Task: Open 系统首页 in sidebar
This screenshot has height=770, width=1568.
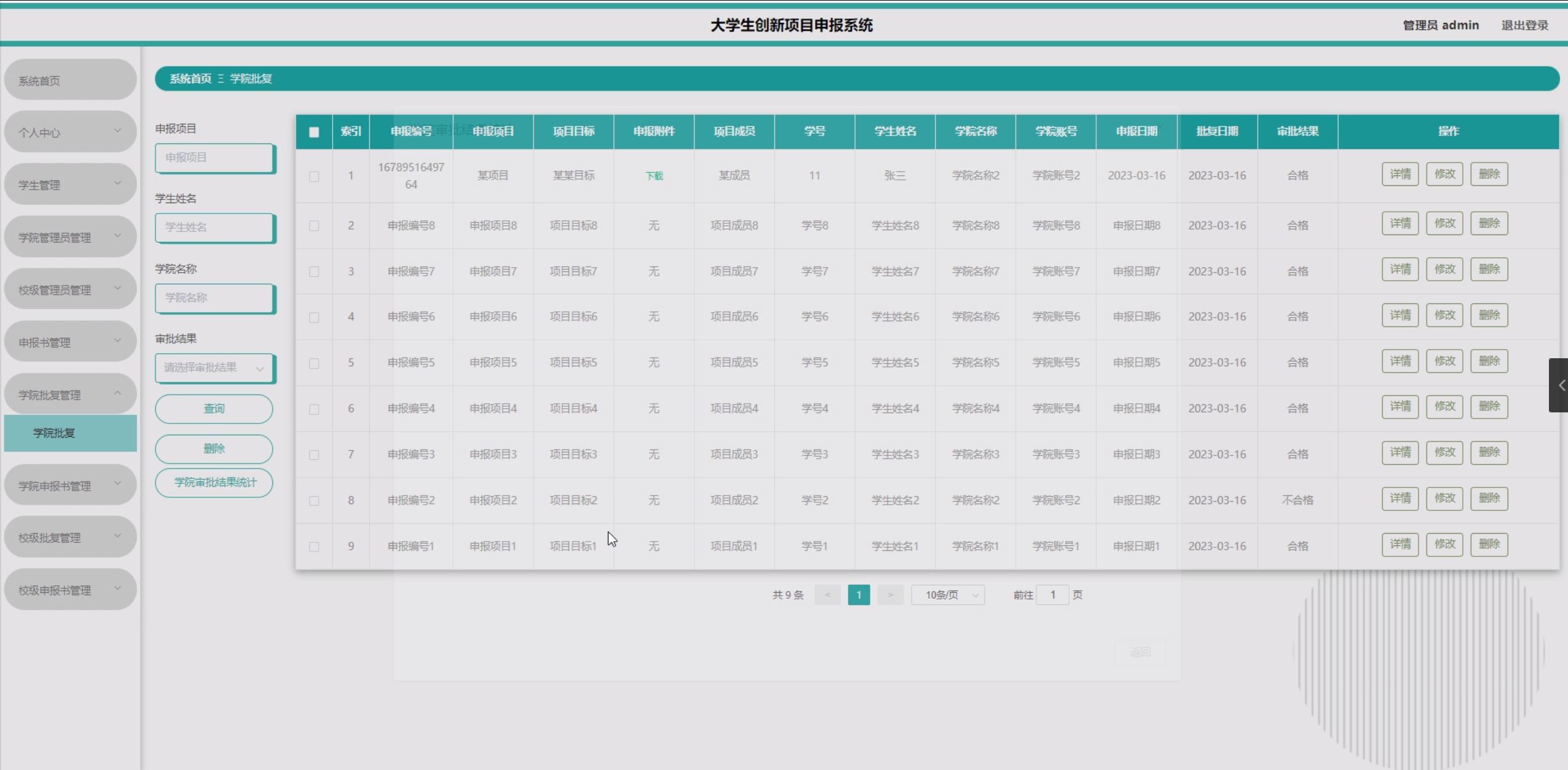Action: click(x=70, y=81)
